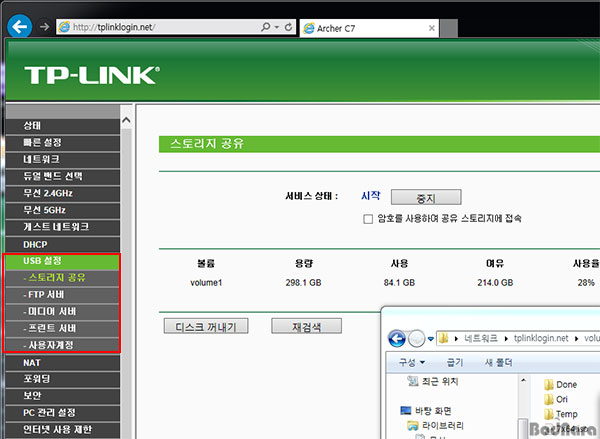Click the IE page icon in address bar
Screen dimensions: 600x439
(x=64, y=27)
